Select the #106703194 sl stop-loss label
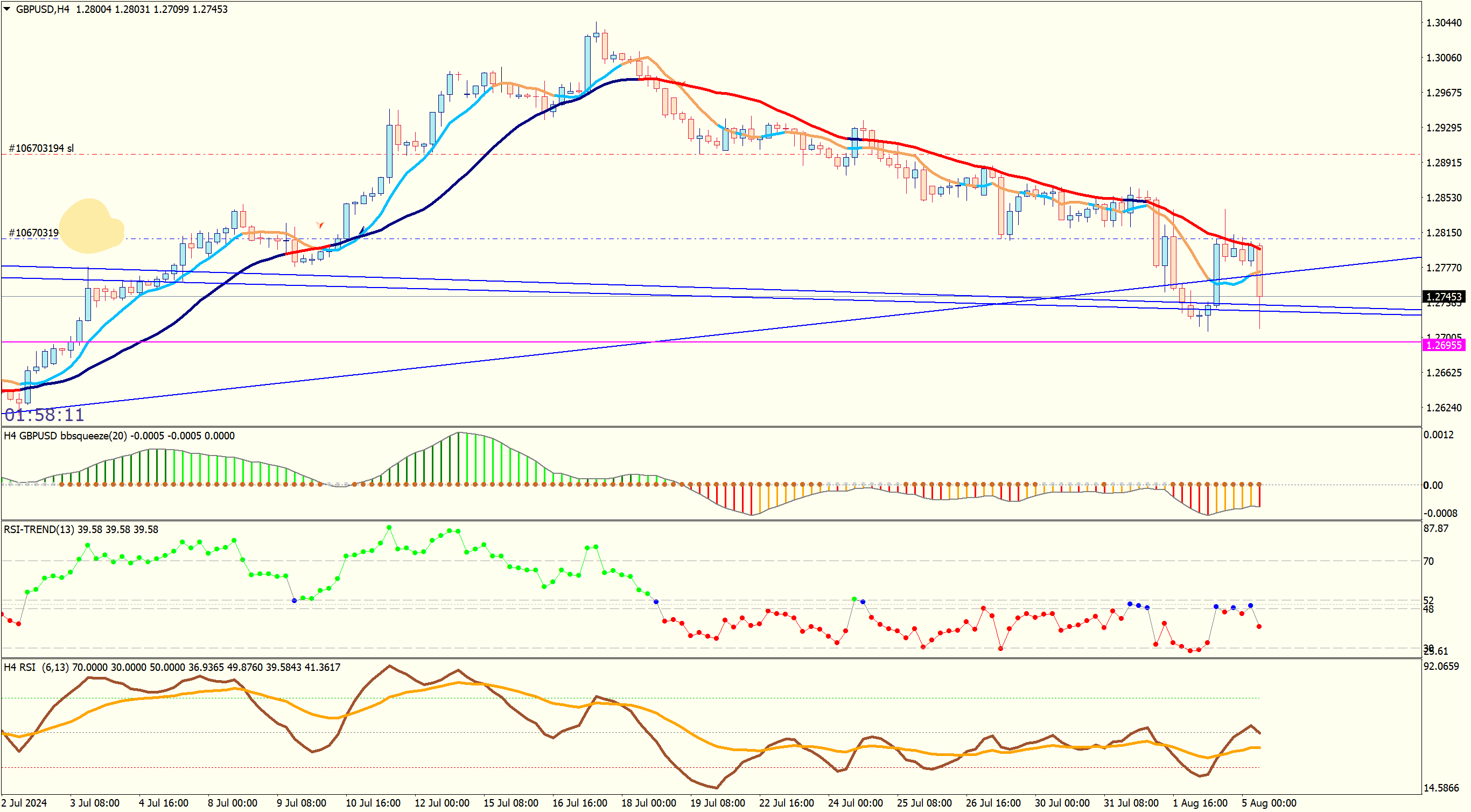Image resolution: width=1471 pixels, height=812 pixels. pos(41,149)
